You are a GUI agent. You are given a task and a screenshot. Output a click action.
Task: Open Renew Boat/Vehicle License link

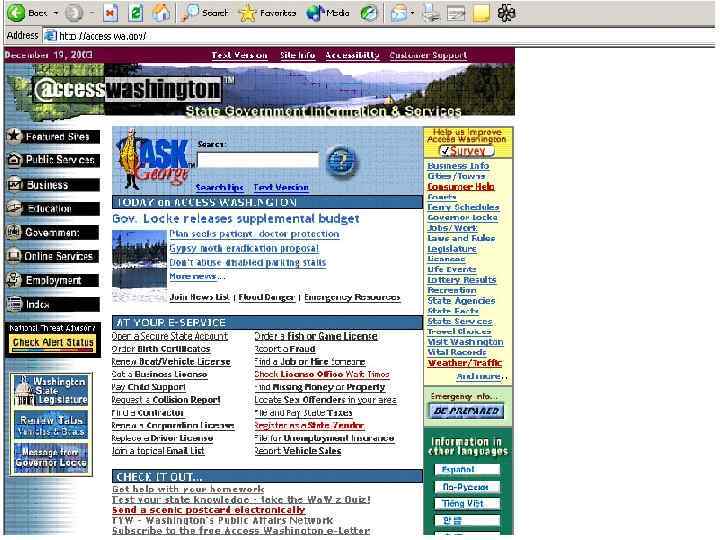171,362
